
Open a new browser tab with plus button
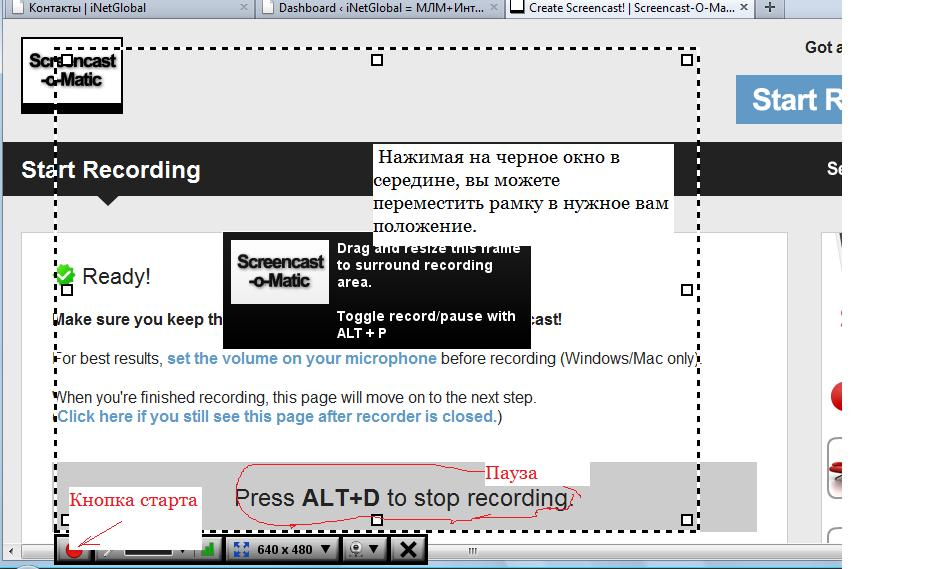click(x=770, y=8)
